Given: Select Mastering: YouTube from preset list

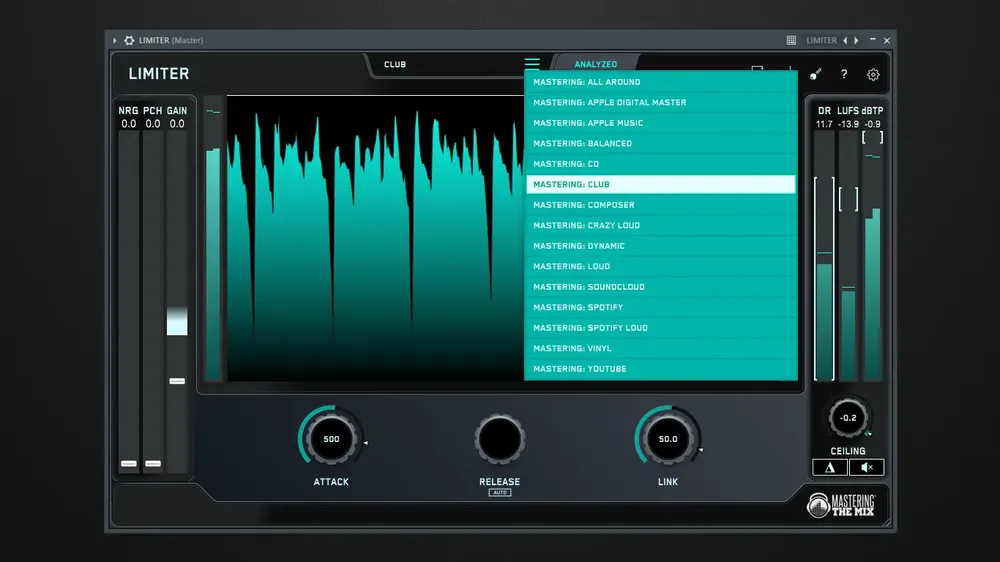Looking at the screenshot, I should coord(661,369).
